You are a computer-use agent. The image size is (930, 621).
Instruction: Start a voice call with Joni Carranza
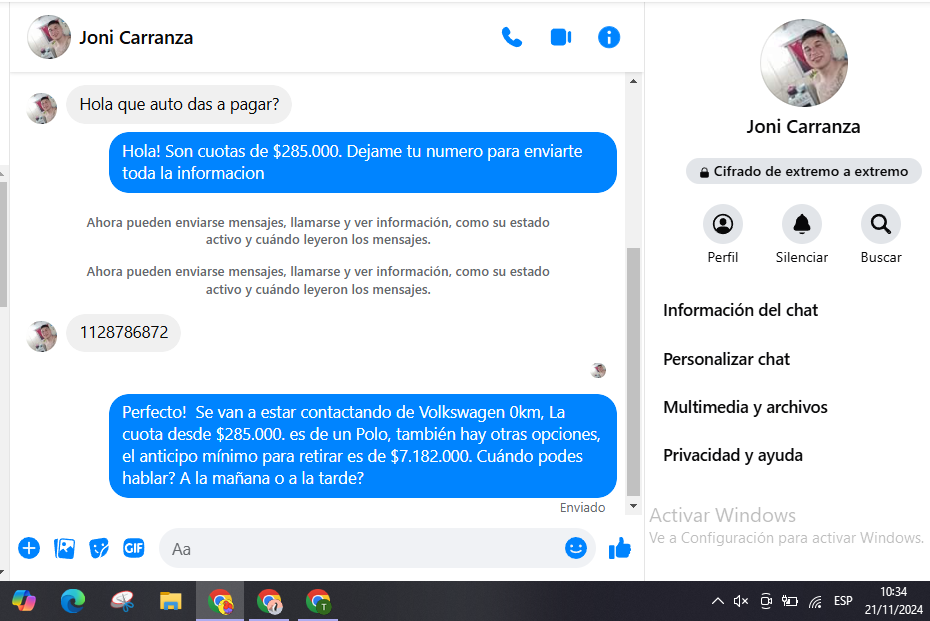click(512, 38)
